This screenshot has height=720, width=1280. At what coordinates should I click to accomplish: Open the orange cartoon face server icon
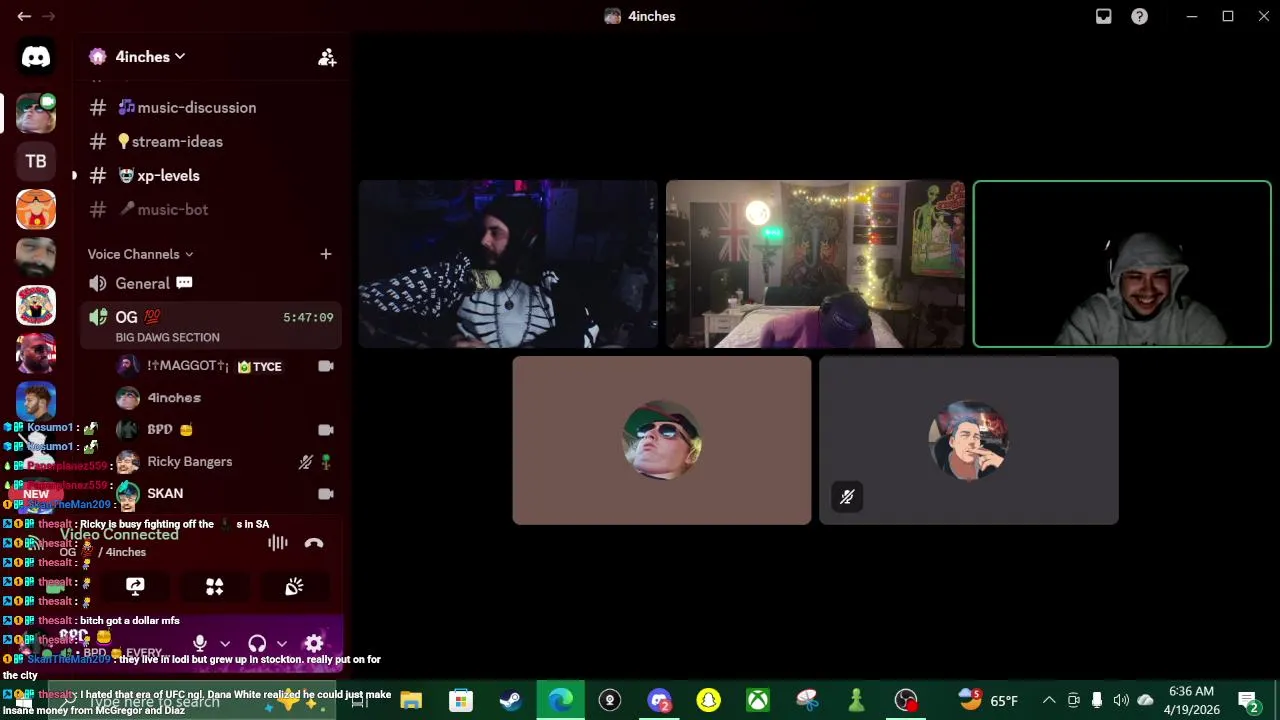[x=36, y=209]
